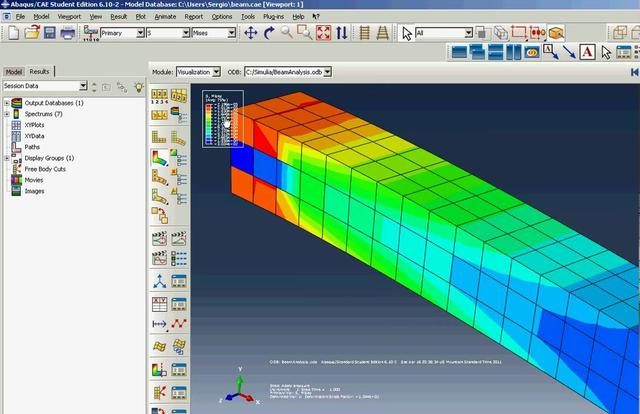Open the Plug-ins menu

[273, 17]
